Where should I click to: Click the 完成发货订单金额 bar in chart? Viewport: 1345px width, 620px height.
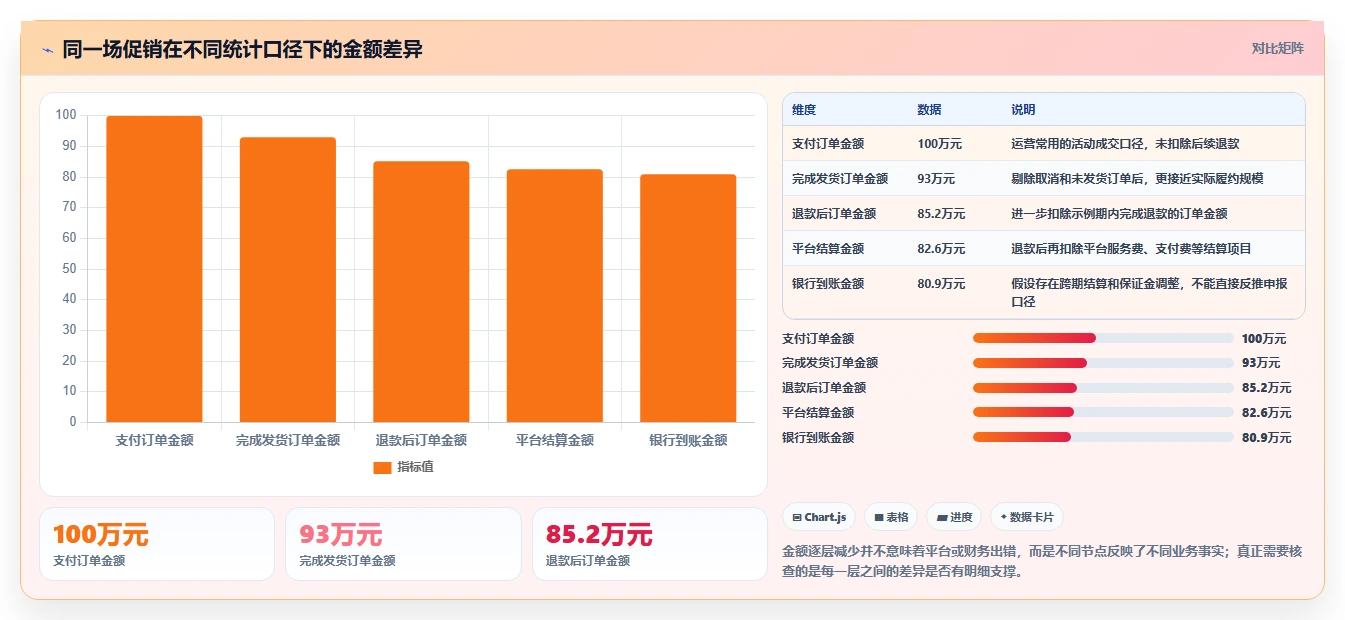(x=288, y=280)
